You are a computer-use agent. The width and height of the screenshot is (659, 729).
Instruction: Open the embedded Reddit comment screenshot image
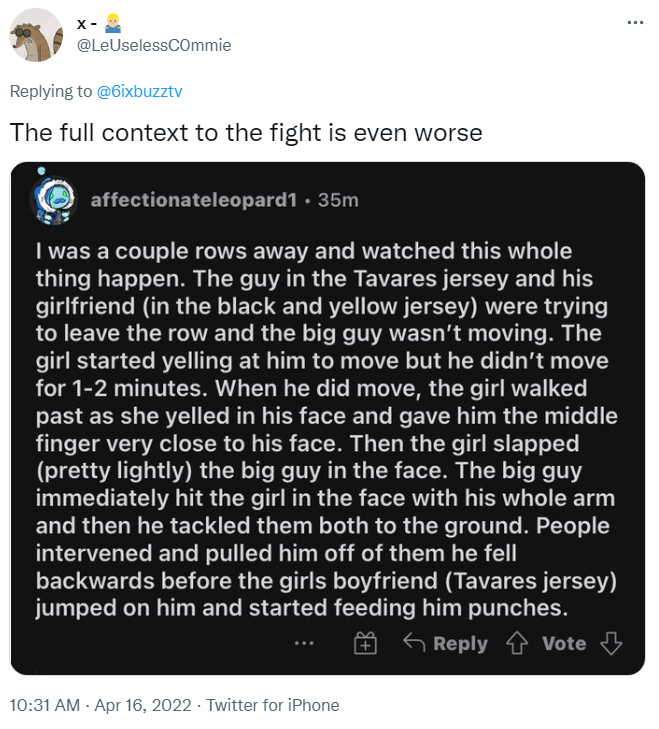328,418
